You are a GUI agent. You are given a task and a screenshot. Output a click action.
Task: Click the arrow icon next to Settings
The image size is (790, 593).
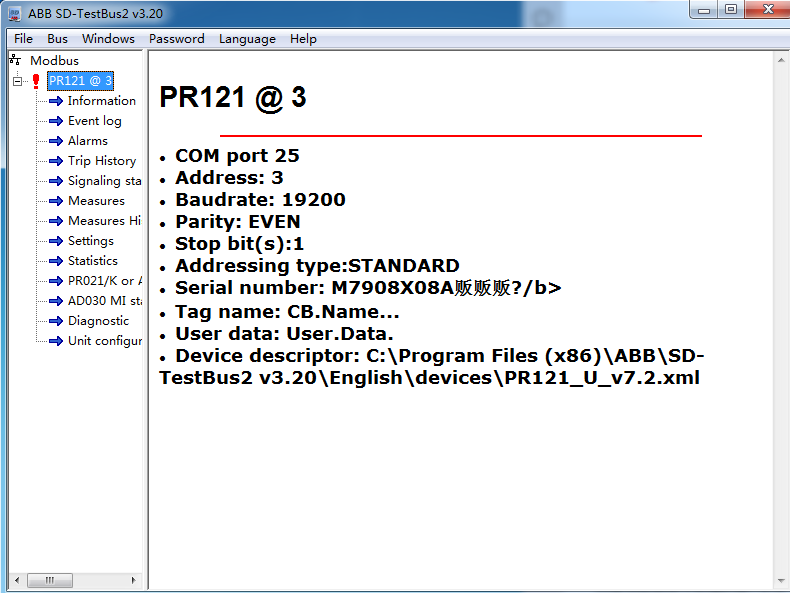tap(56, 241)
